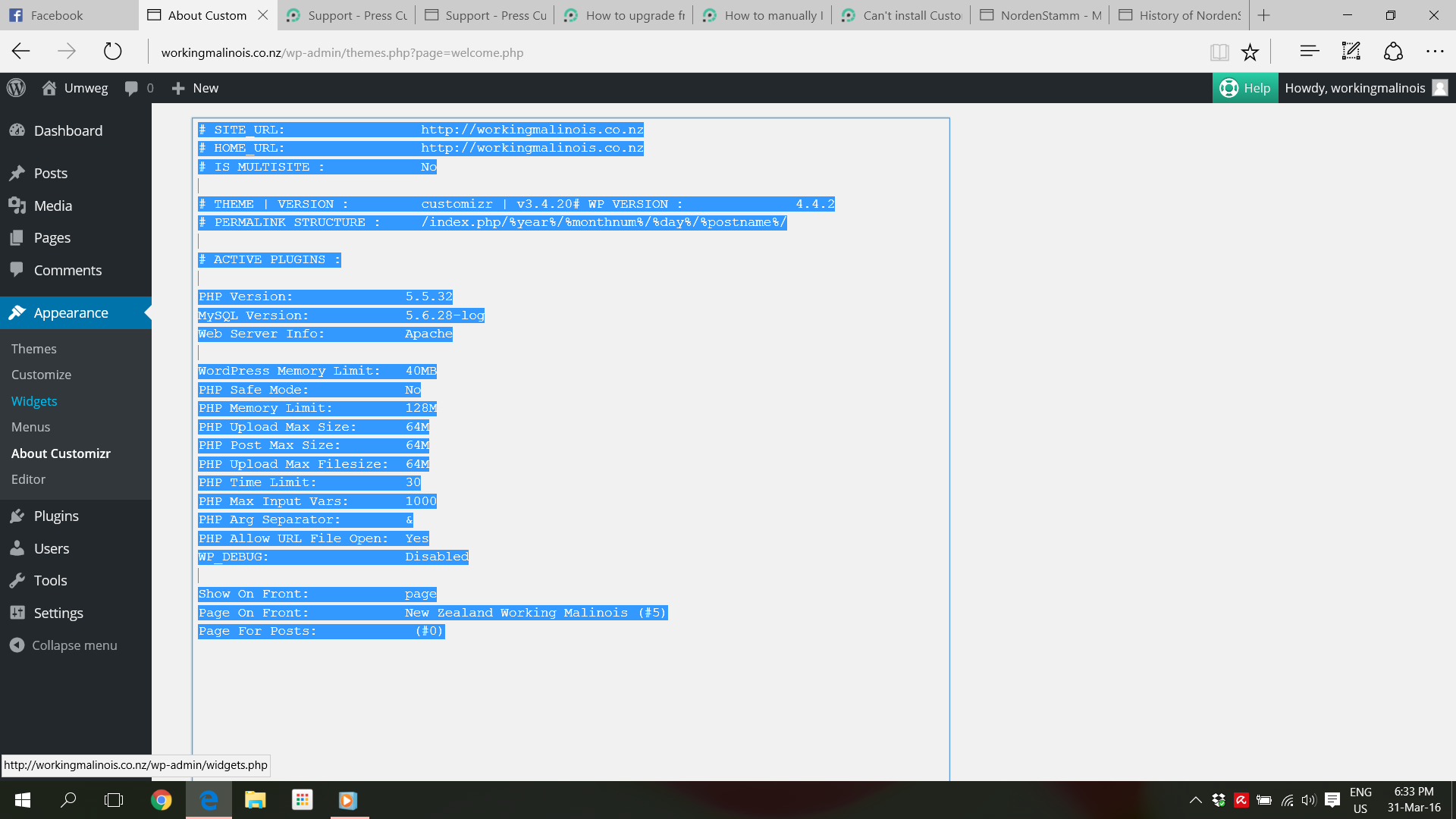Go to Settings in sidebar
The height and width of the screenshot is (819, 1456).
click(58, 613)
